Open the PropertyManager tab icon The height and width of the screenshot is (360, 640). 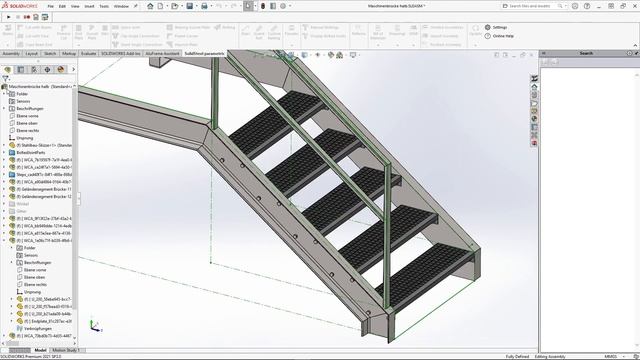[x=21, y=69]
